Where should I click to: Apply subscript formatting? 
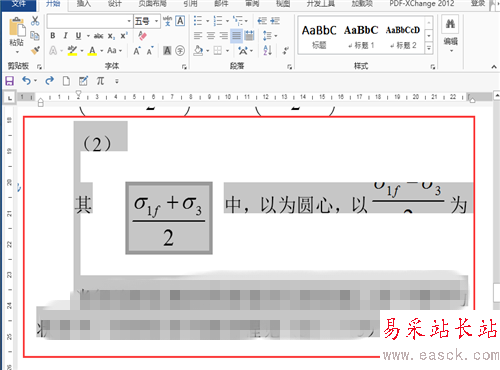tap(111, 36)
